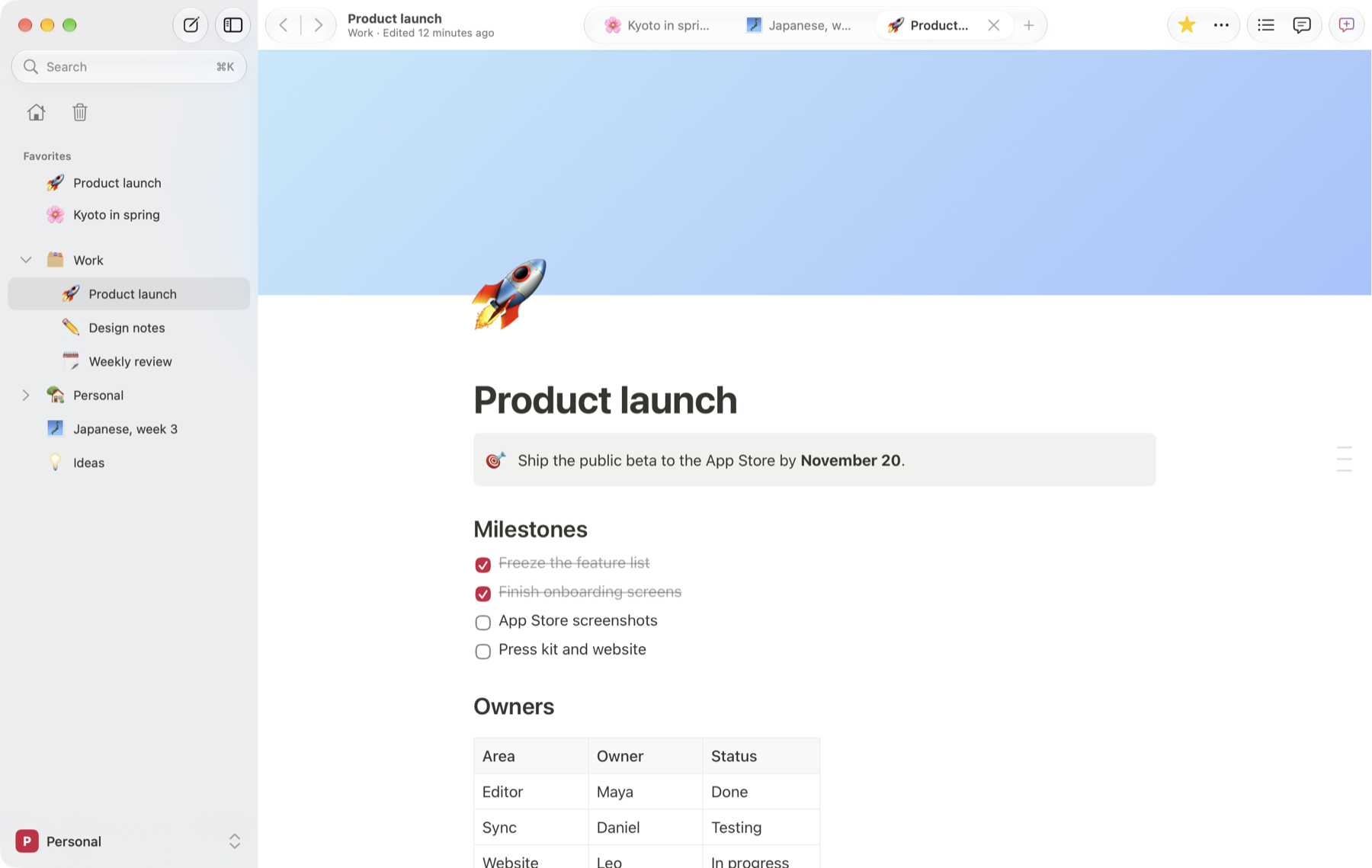
Task: Open the Ideas page
Action: coord(129,463)
